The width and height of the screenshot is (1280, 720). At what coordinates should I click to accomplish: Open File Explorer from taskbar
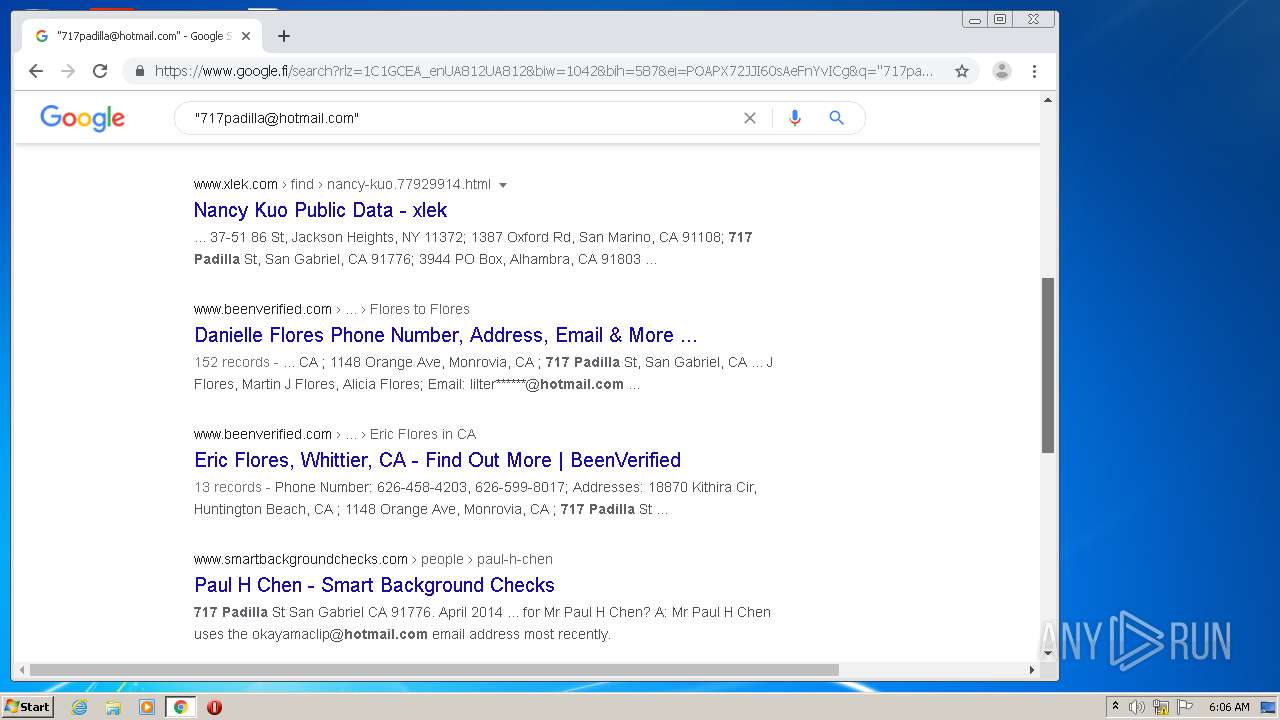point(113,707)
